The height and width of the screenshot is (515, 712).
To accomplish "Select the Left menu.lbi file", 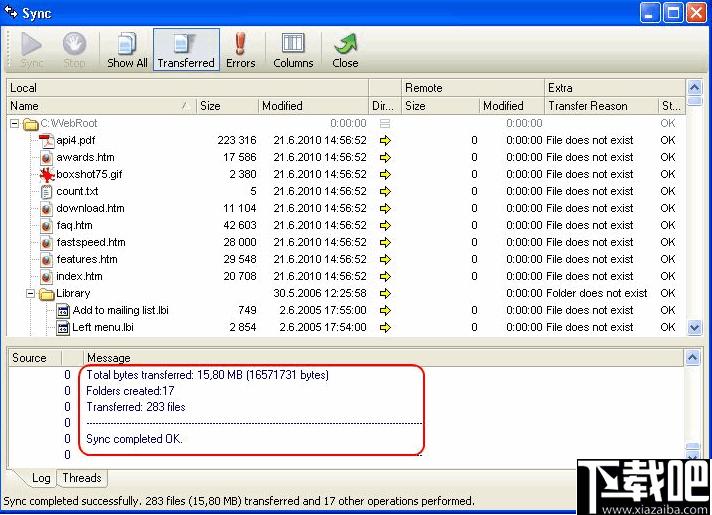I will point(103,327).
